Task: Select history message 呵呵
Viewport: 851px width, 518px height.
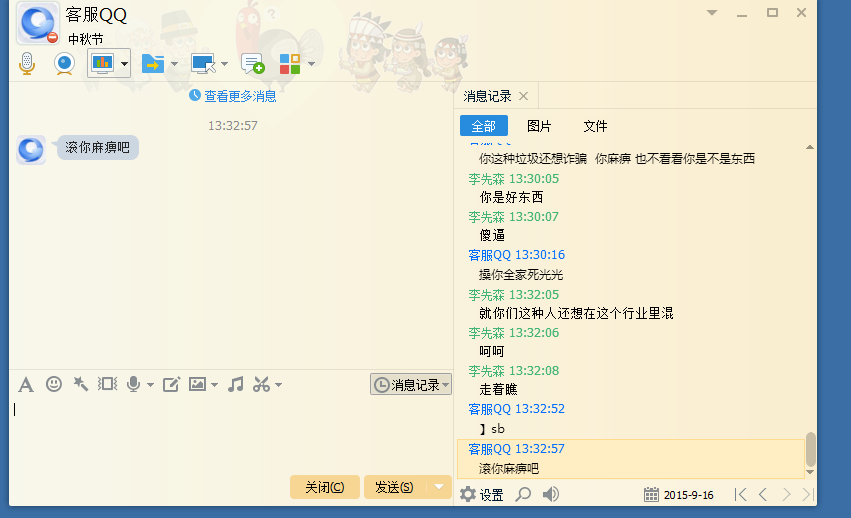Action: point(492,351)
